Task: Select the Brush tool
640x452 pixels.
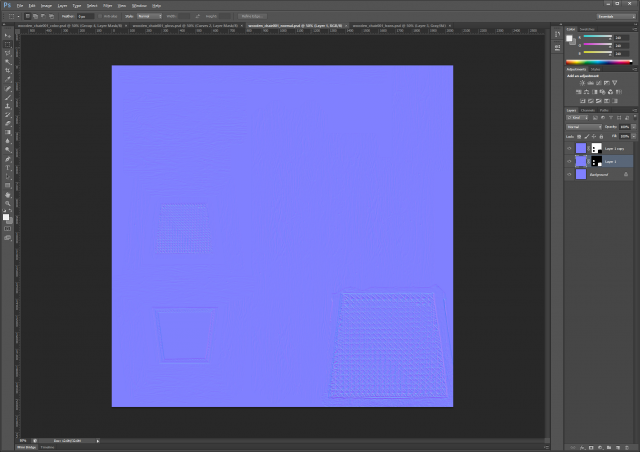Action: (x=7, y=97)
